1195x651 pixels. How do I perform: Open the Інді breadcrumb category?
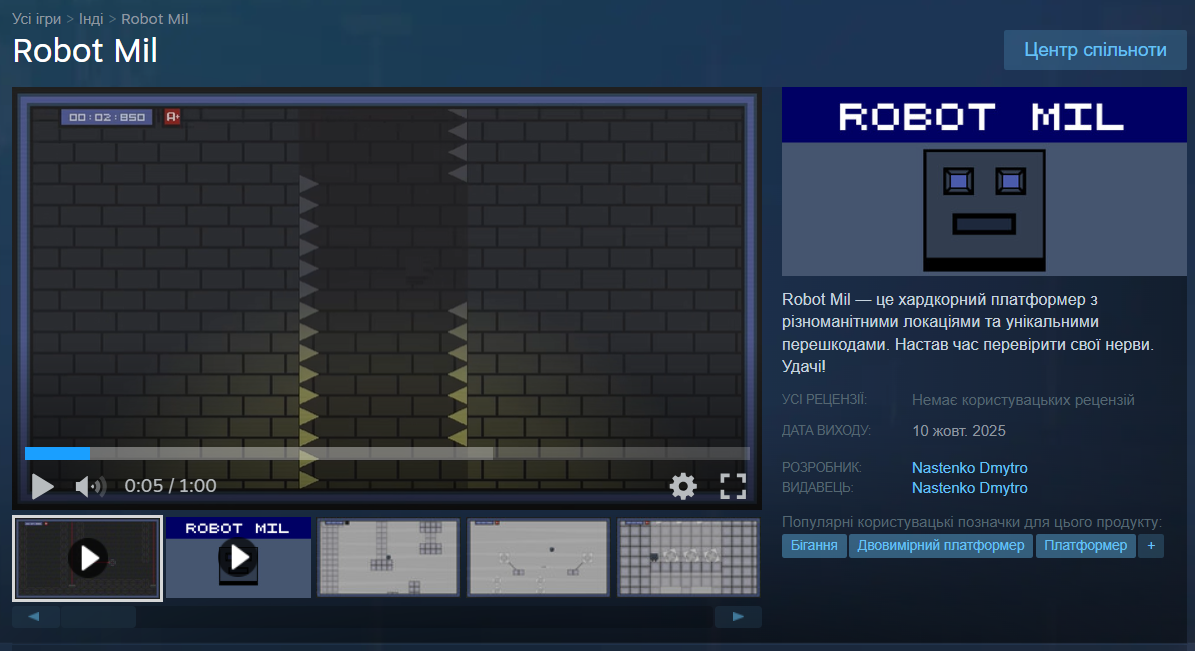click(90, 19)
